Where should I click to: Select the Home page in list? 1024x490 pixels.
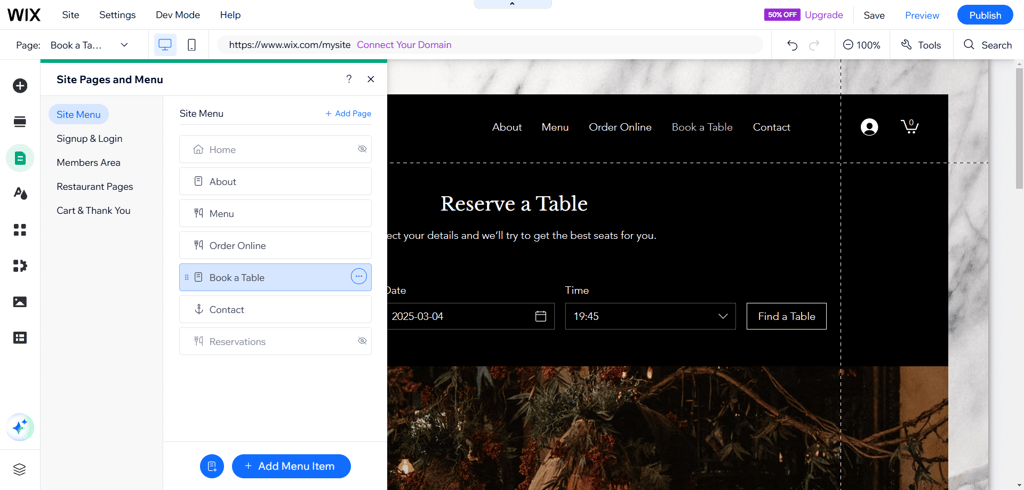click(275, 149)
